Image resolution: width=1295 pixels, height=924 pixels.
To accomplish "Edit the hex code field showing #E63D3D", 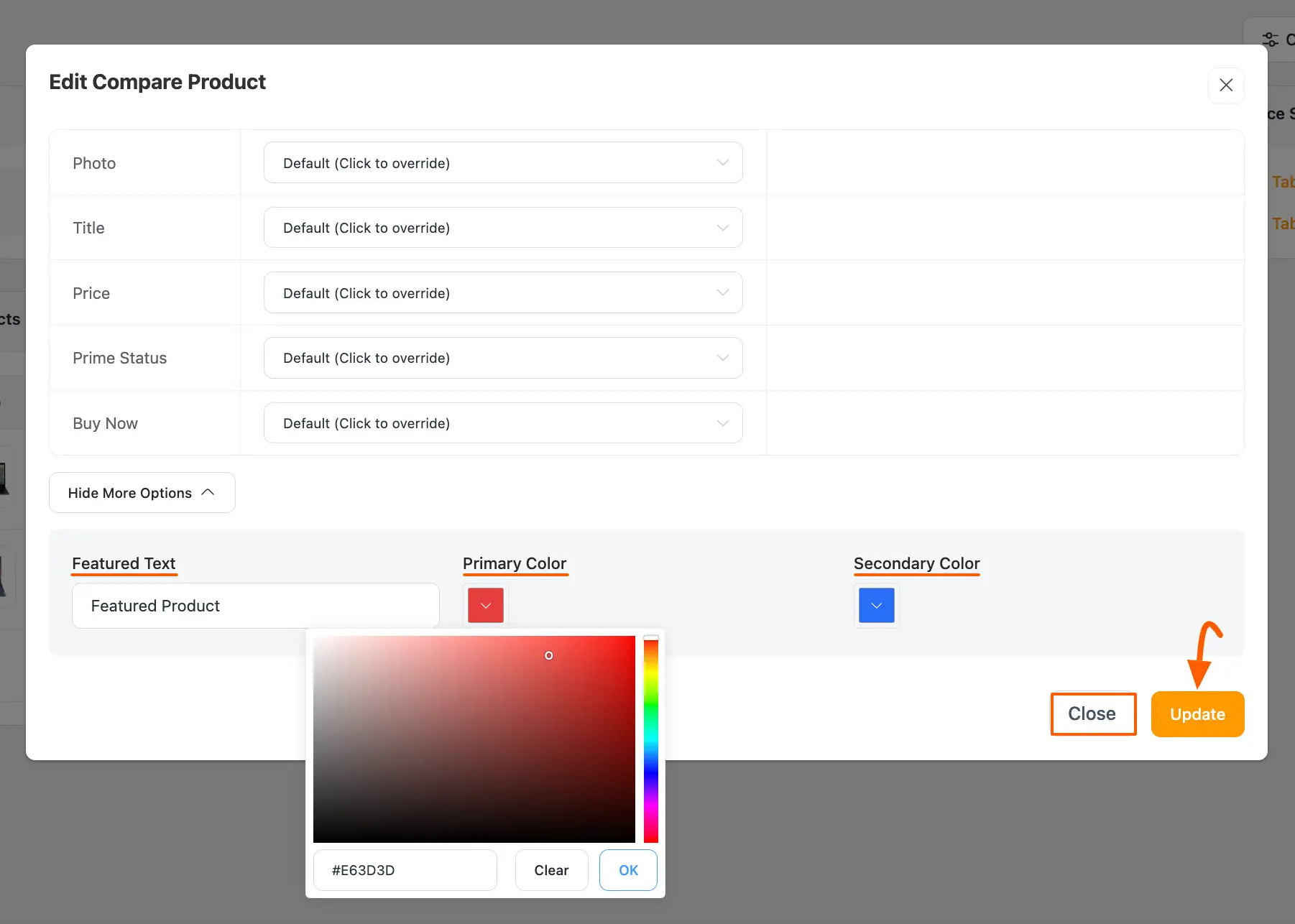I will 405,869.
